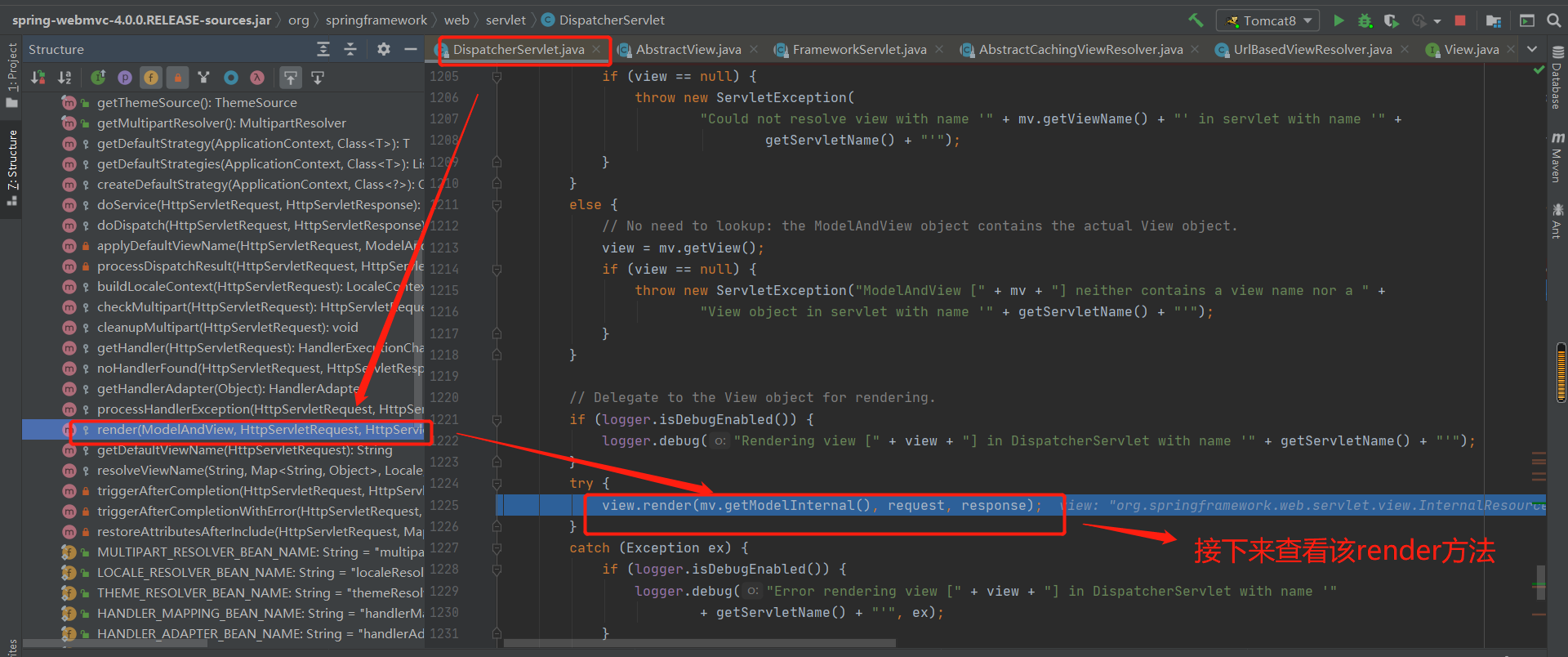Select getThemeSource(): ThemeSource in Structure
Screen dimensions: 1568x657
pyautogui.click(x=223, y=103)
